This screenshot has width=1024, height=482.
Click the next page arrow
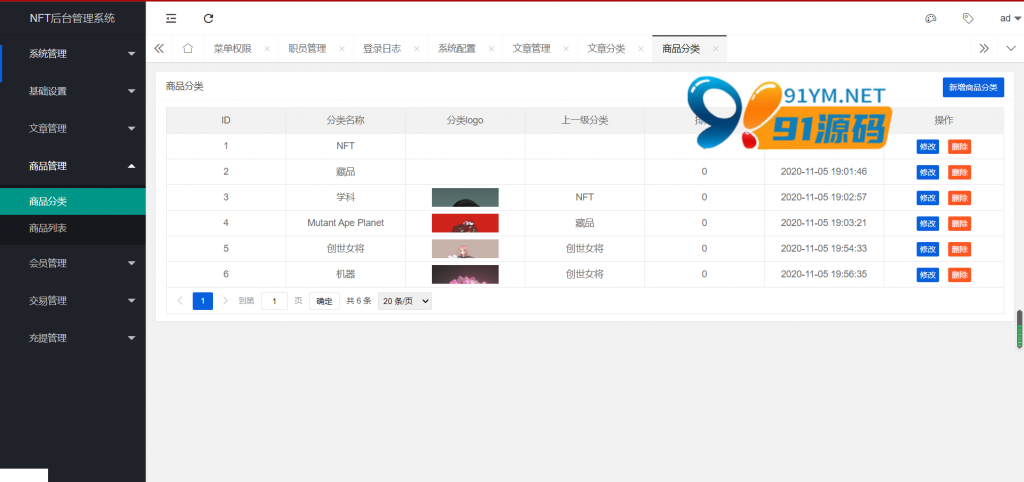click(x=225, y=300)
